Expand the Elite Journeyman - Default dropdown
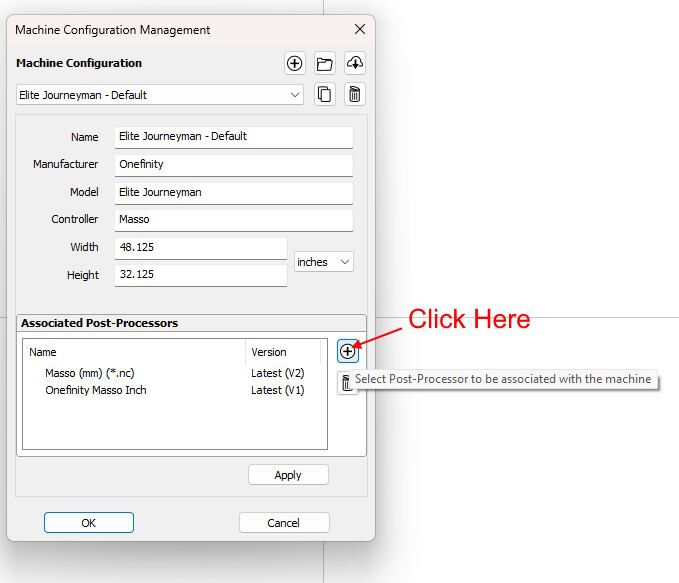The height and width of the screenshot is (583, 679). (160, 95)
